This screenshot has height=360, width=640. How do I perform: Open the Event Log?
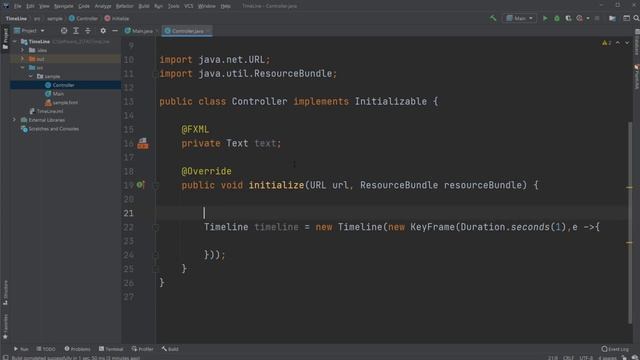tap(616, 349)
